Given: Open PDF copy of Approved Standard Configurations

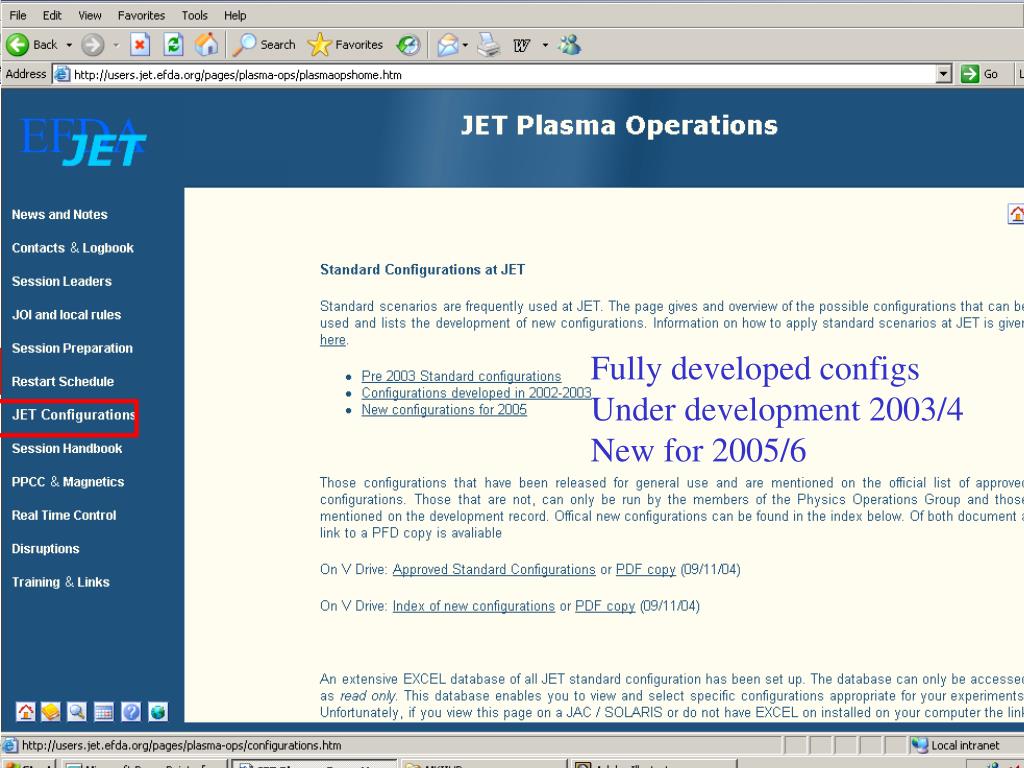Looking at the screenshot, I should point(645,569).
